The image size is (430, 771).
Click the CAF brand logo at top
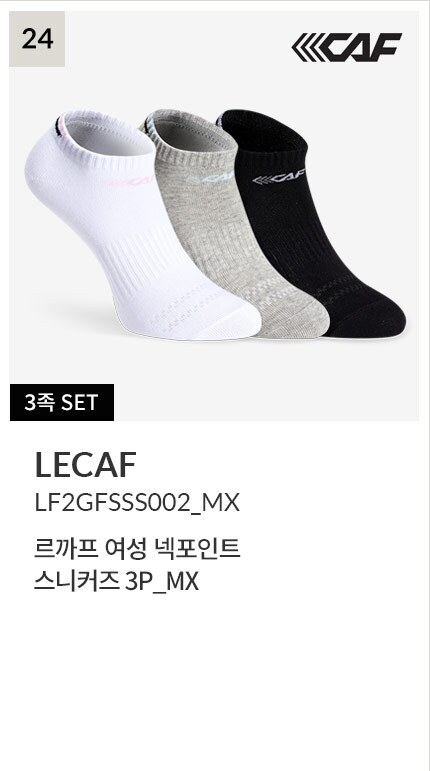click(x=346, y=47)
